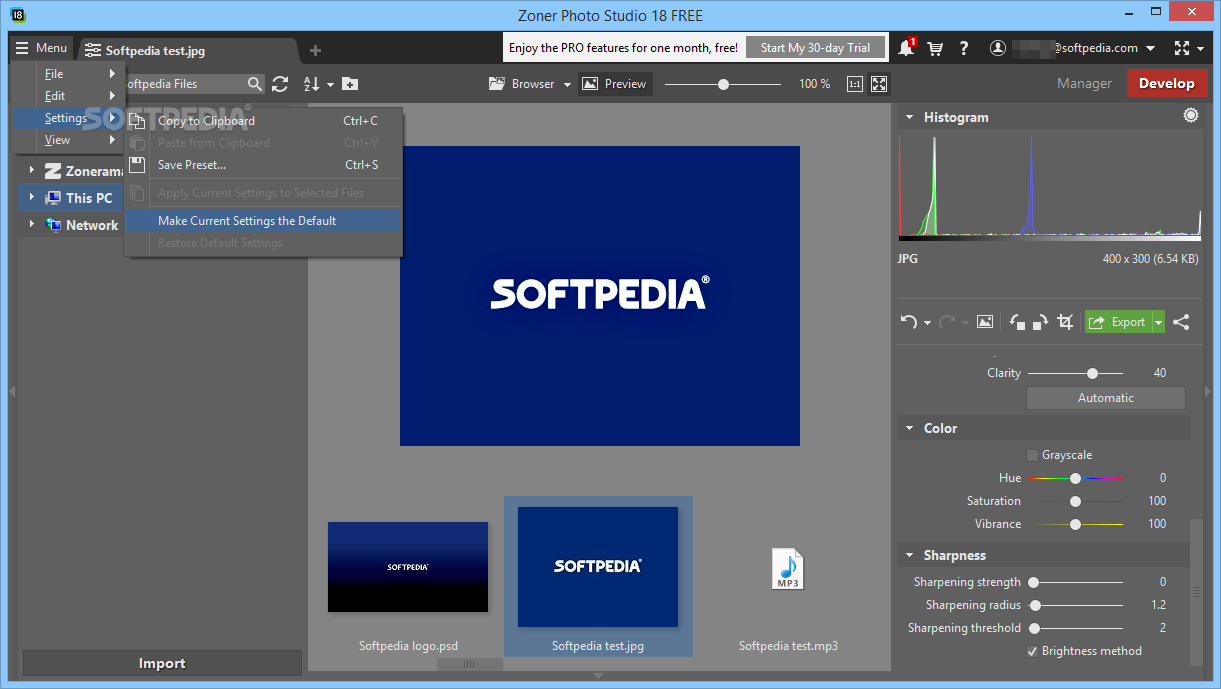Click the new folder icon

(350, 84)
